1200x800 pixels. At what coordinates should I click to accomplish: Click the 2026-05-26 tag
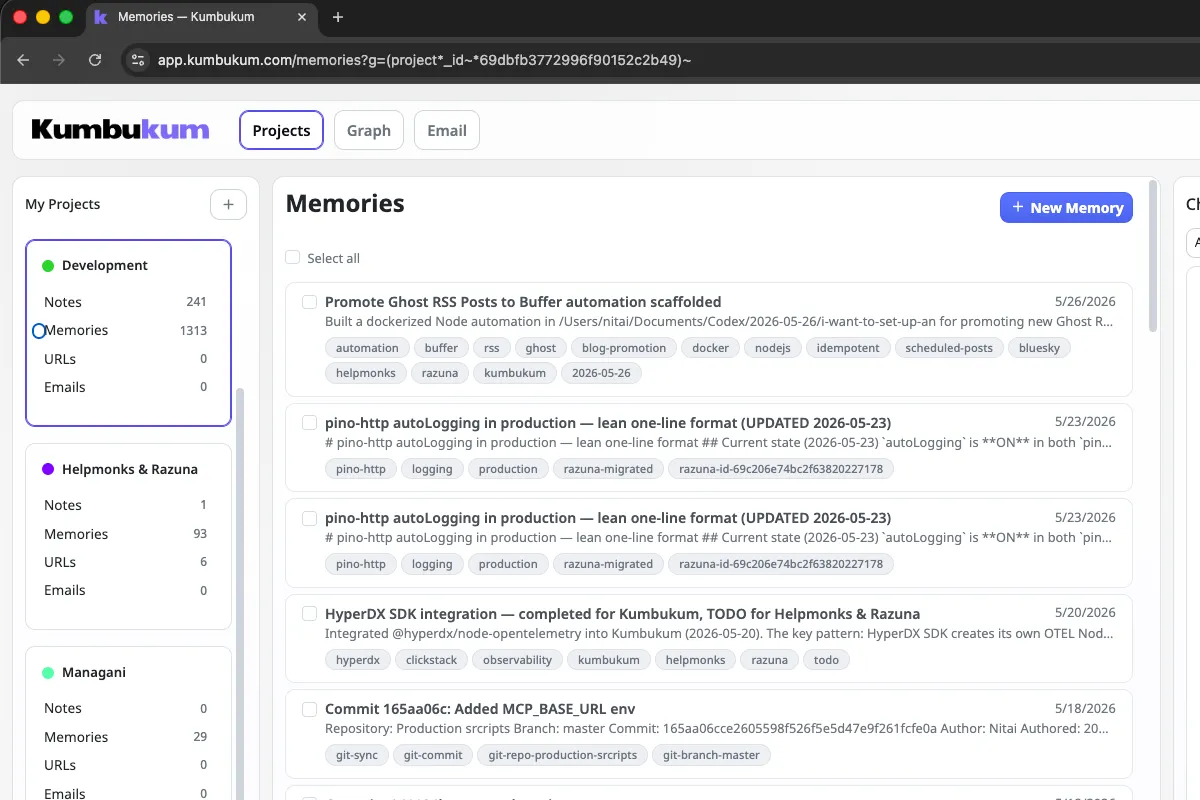600,373
